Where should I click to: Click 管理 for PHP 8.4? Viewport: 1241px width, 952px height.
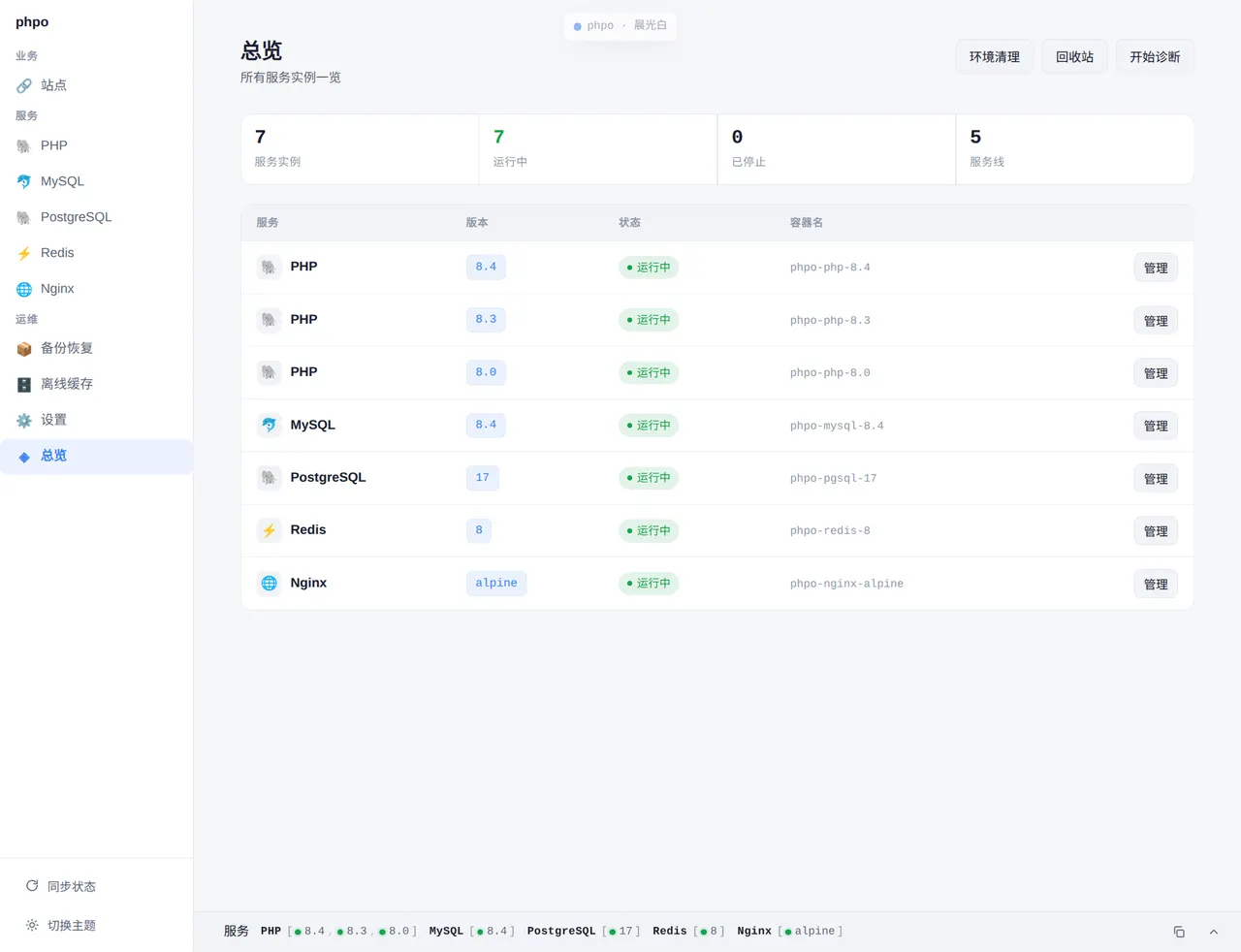[1156, 268]
